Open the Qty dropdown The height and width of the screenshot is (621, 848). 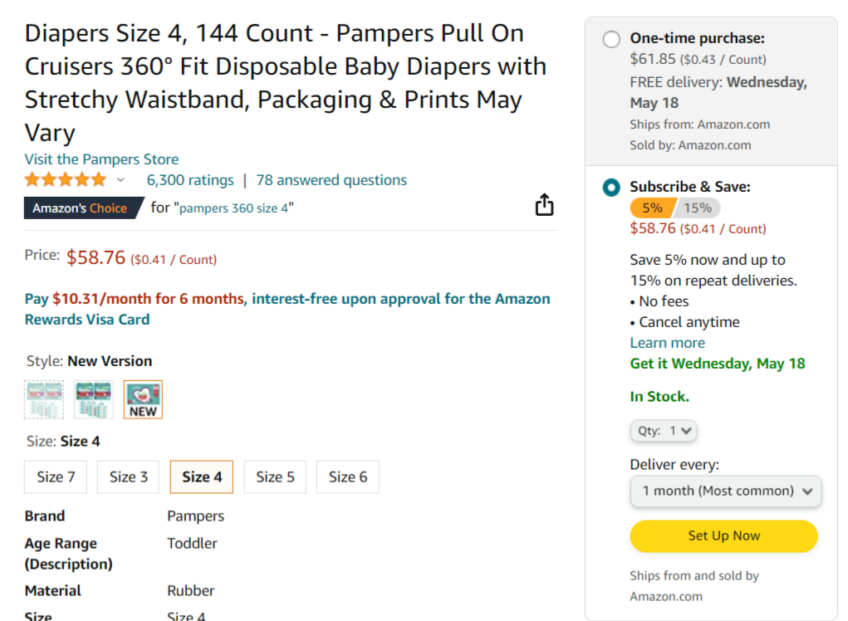pos(663,430)
